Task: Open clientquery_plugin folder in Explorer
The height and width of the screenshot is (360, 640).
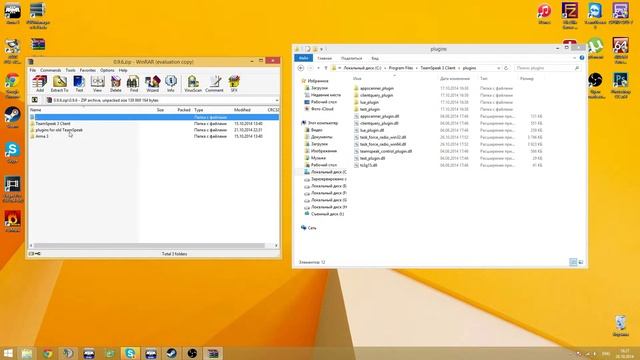Action: coord(376,95)
